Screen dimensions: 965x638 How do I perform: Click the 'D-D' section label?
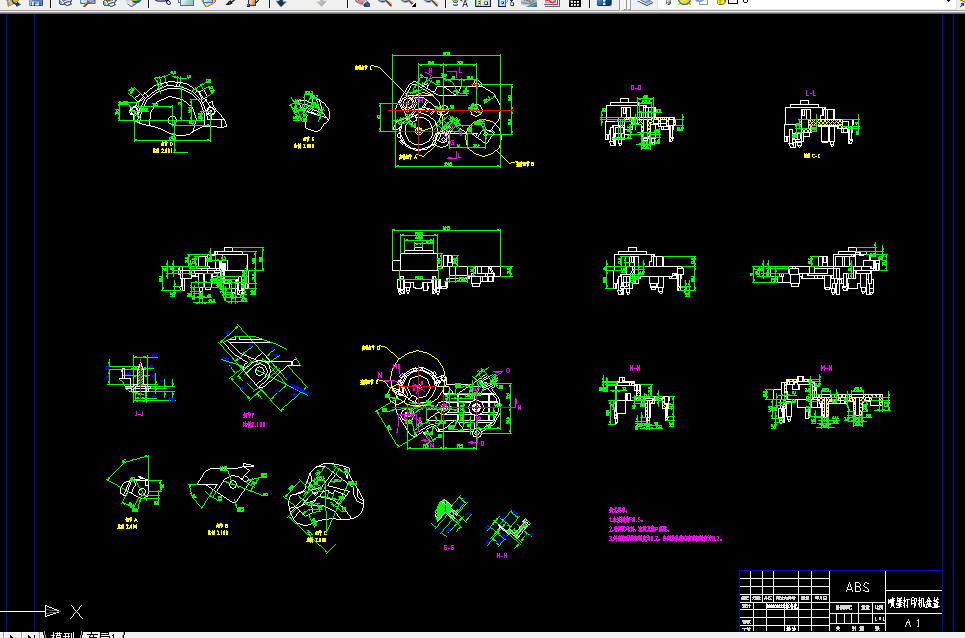point(636,88)
